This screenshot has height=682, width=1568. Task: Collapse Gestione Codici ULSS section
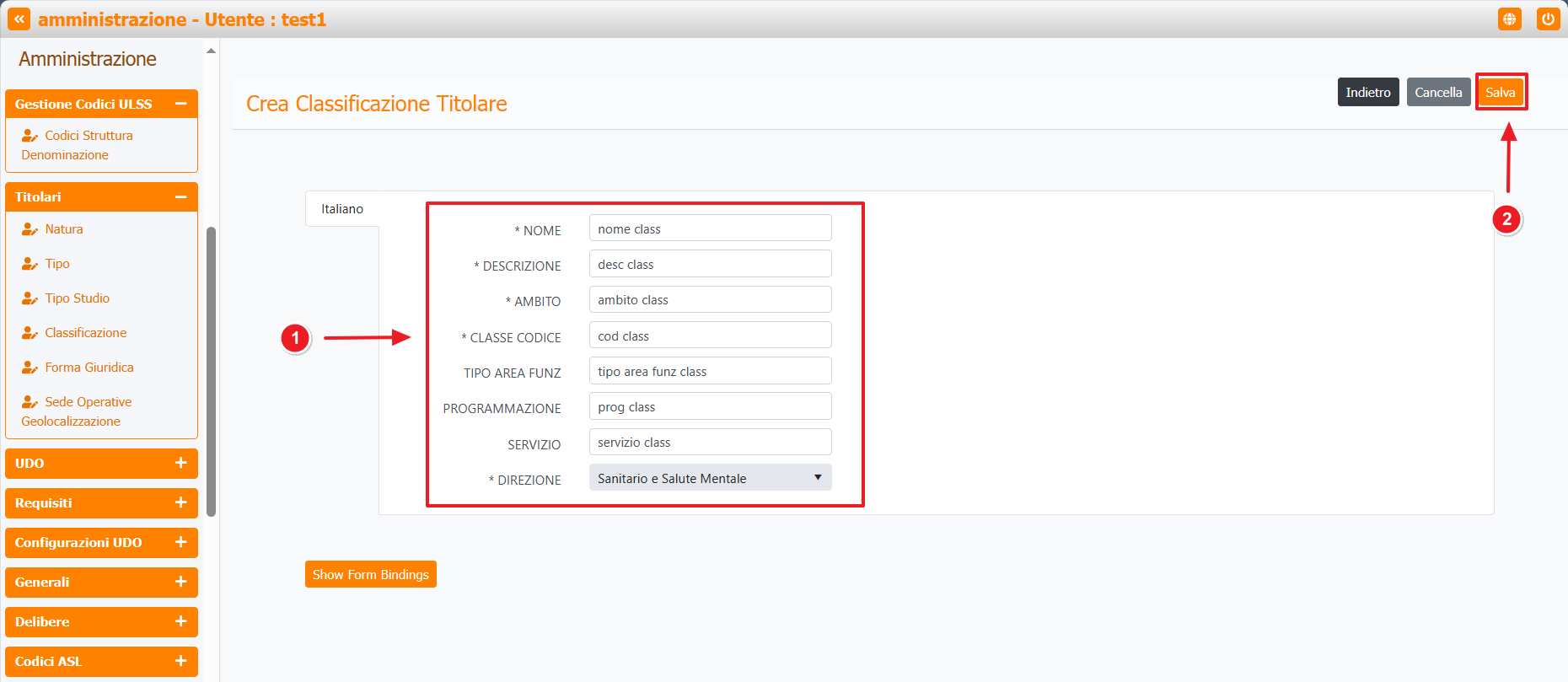180,105
